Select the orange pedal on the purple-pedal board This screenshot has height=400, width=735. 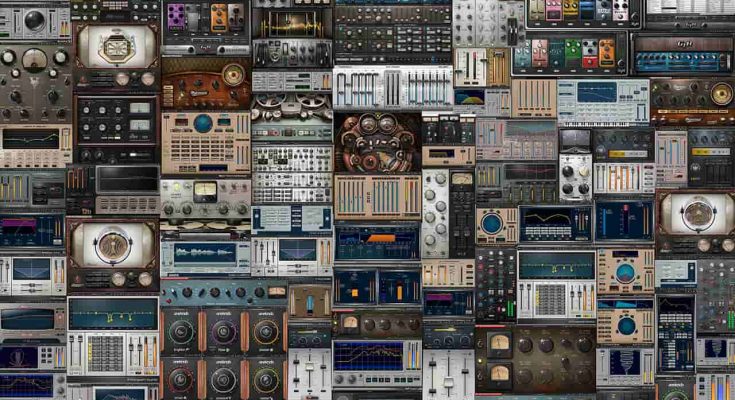coord(219,18)
